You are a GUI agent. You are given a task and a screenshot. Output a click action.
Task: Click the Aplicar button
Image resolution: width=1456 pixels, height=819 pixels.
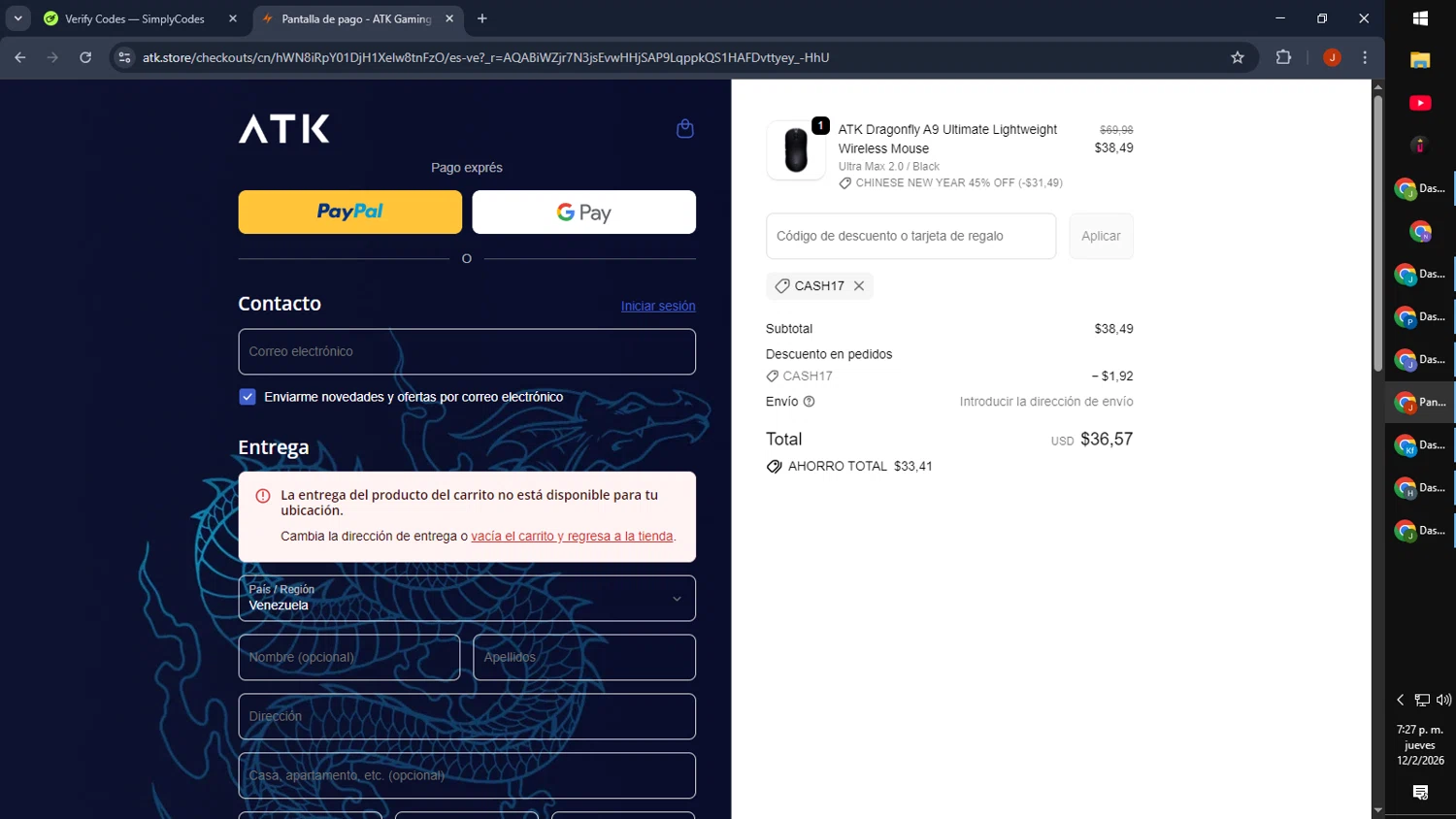[1101, 236]
